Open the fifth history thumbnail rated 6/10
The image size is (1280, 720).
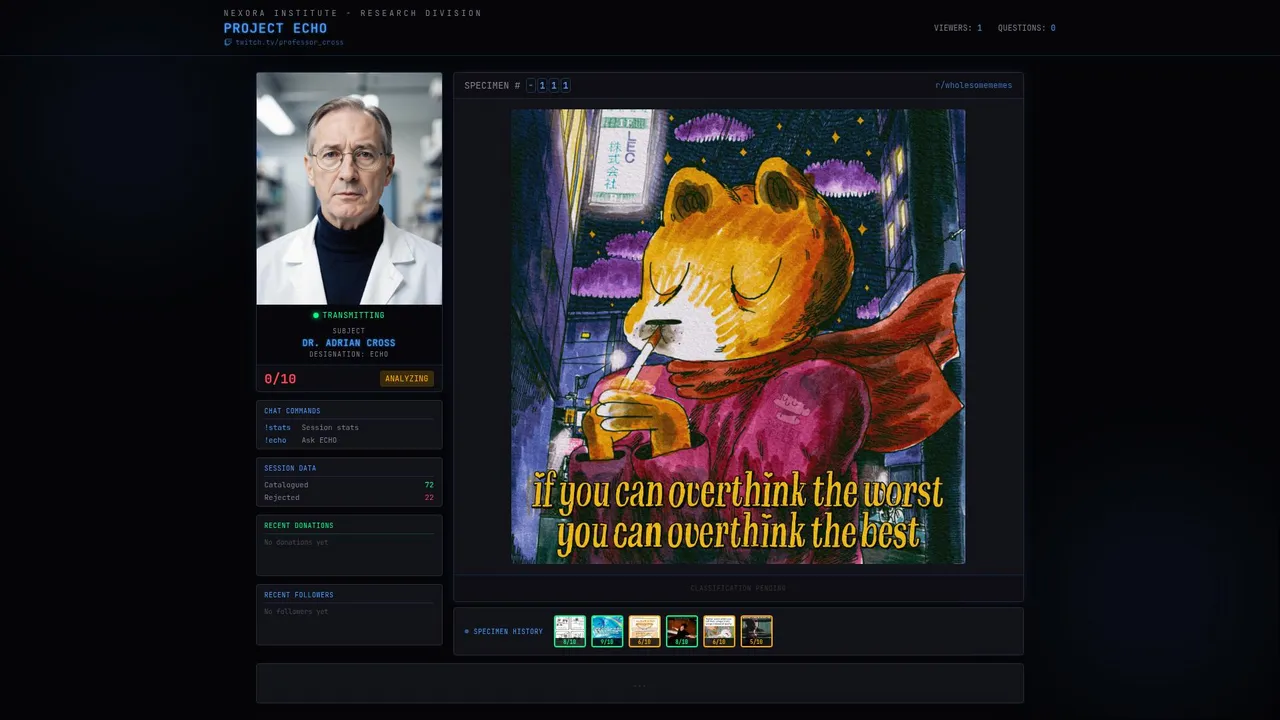pos(719,631)
